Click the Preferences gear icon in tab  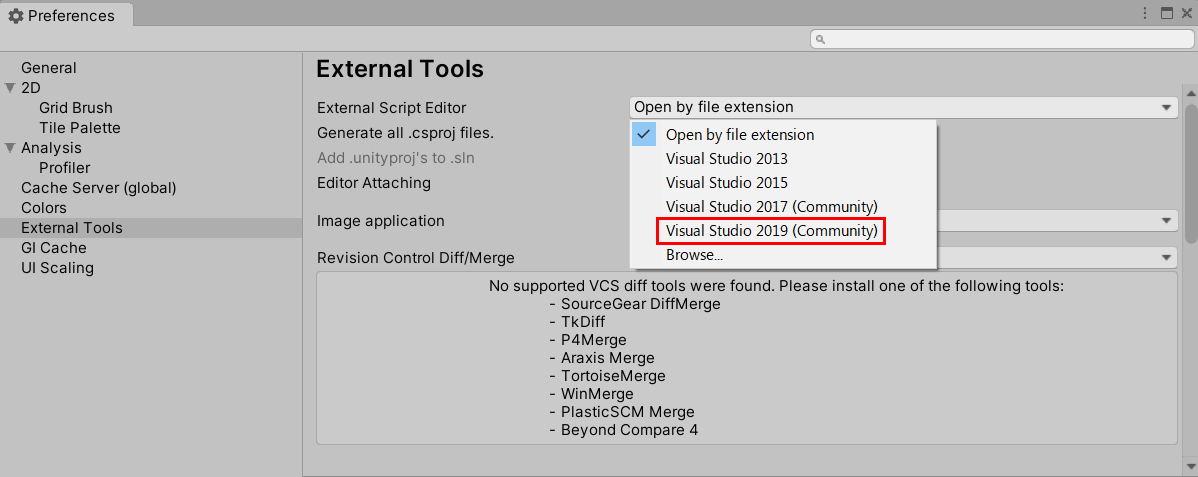[x=16, y=15]
